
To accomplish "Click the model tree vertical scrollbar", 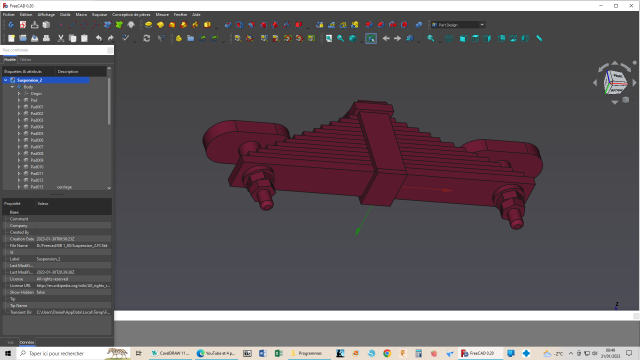I will click(109, 100).
